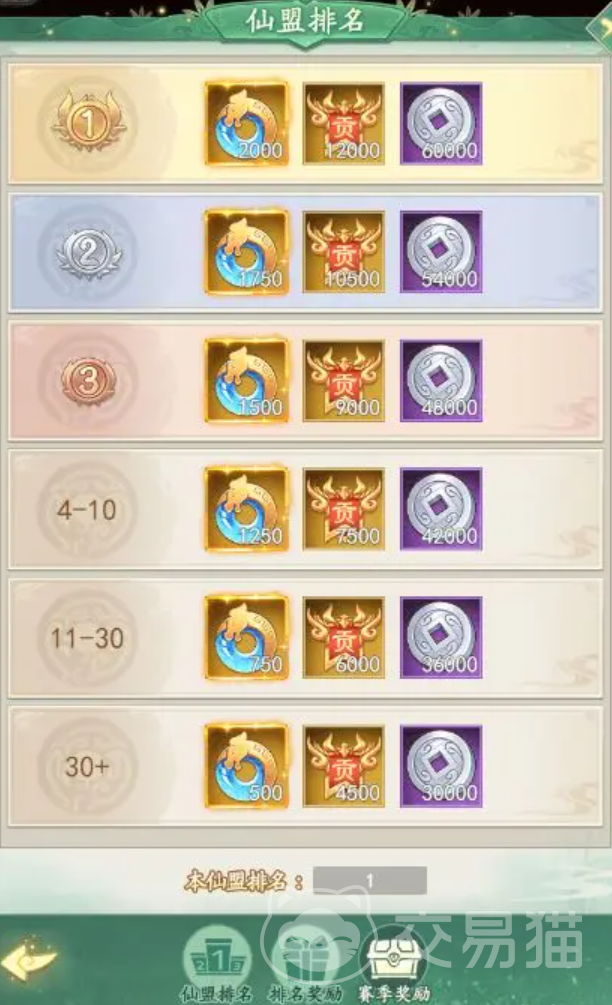This screenshot has height=1005, width=612.
Task: Tap the blue jade 2000 reward icon
Action: click(247, 123)
